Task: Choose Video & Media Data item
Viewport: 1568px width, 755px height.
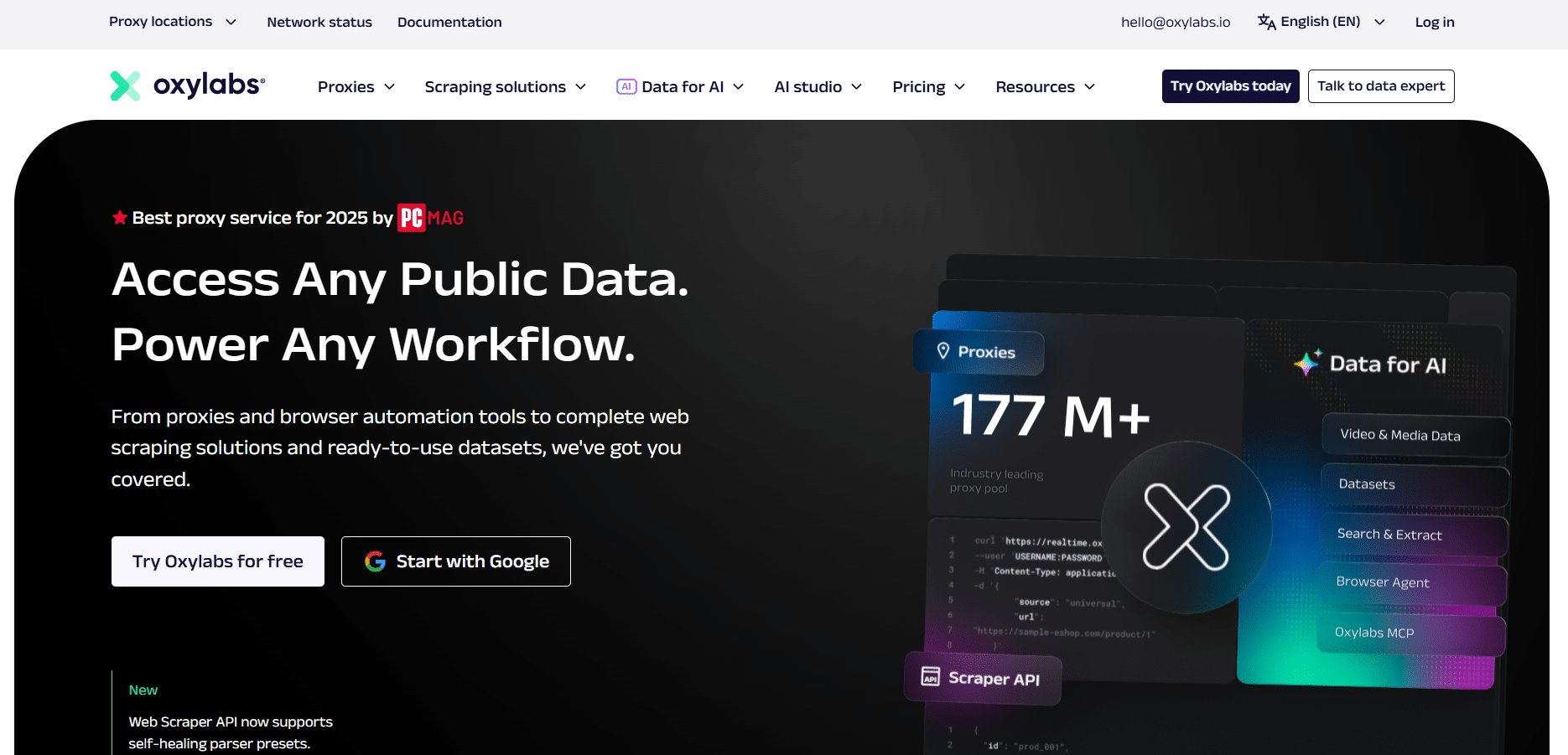Action: (x=1415, y=435)
